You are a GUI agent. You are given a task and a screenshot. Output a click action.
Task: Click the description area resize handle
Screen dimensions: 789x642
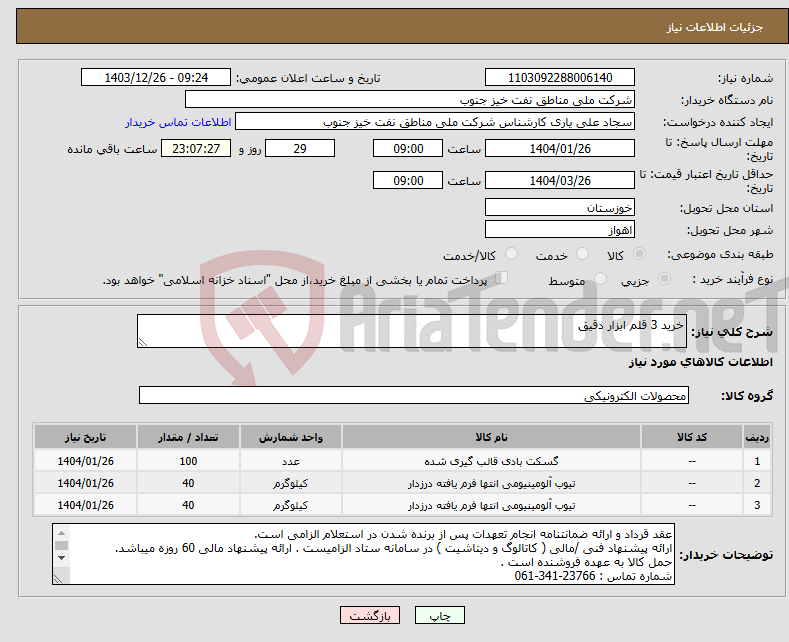143,342
